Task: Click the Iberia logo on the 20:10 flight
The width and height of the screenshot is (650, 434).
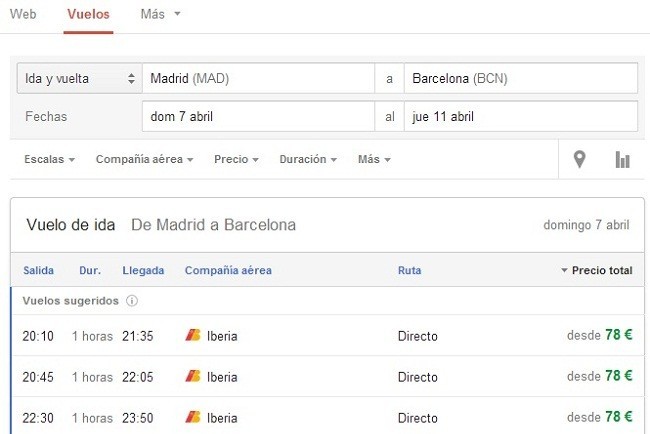Action: pos(193,335)
